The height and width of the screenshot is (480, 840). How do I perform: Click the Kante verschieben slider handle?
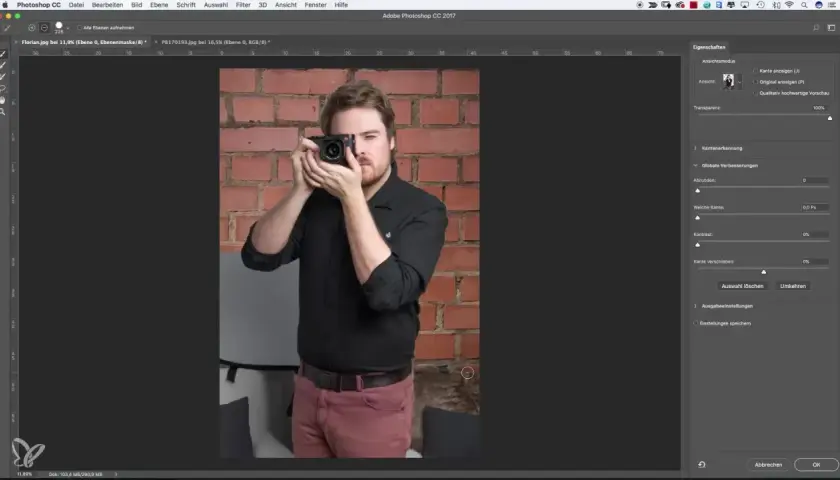(x=764, y=272)
